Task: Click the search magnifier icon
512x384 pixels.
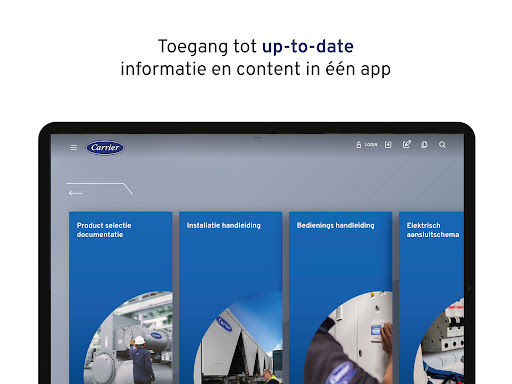Action: (442, 145)
